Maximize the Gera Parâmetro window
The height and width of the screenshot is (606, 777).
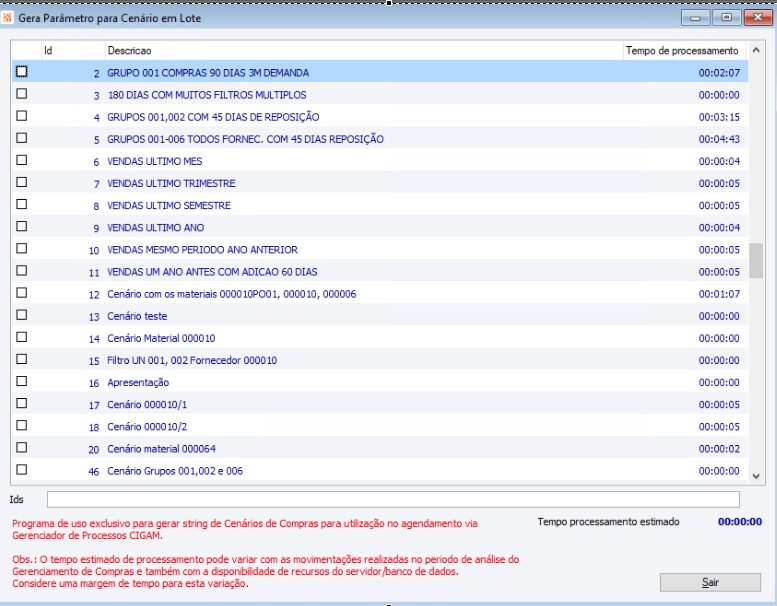point(726,18)
